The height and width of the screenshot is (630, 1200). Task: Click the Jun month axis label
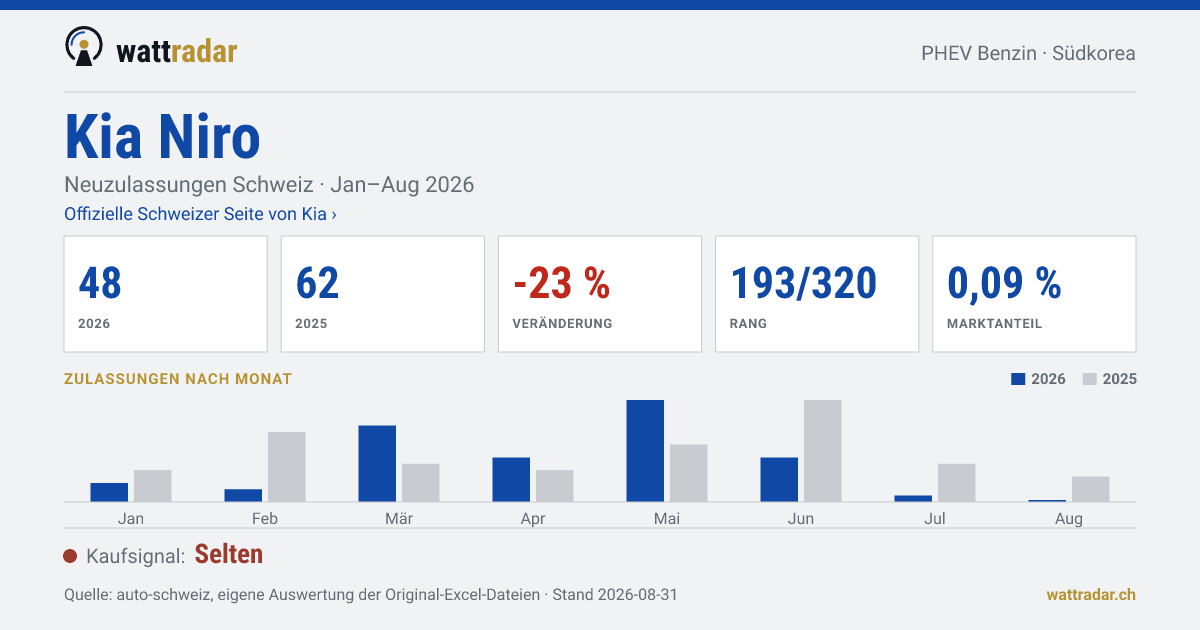801,519
